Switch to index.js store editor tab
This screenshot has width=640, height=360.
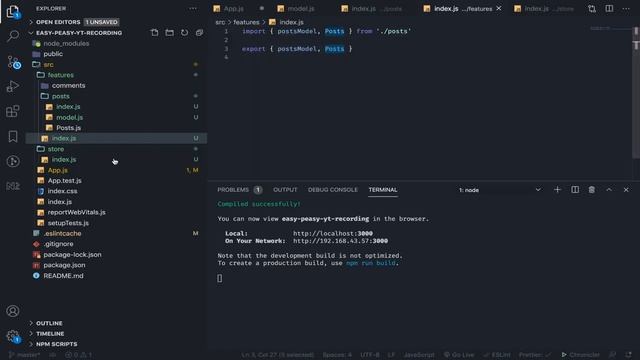point(548,9)
